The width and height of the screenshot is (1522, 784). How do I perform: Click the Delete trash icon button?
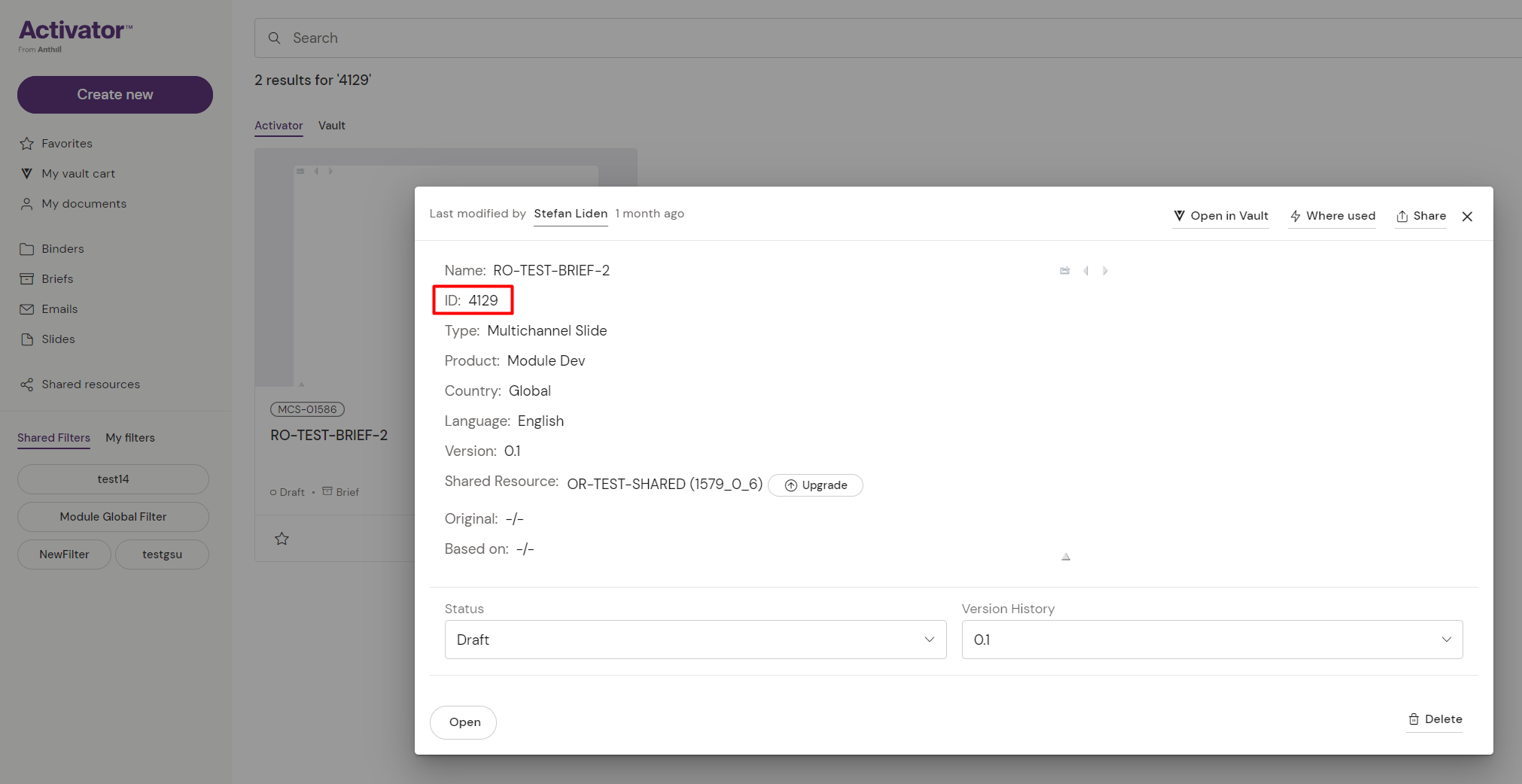point(1435,719)
